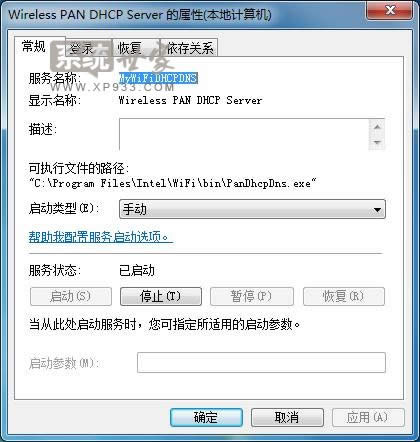Open 帮助我配置服务启动选项 help link
The image size is (420, 442).
tap(100, 237)
